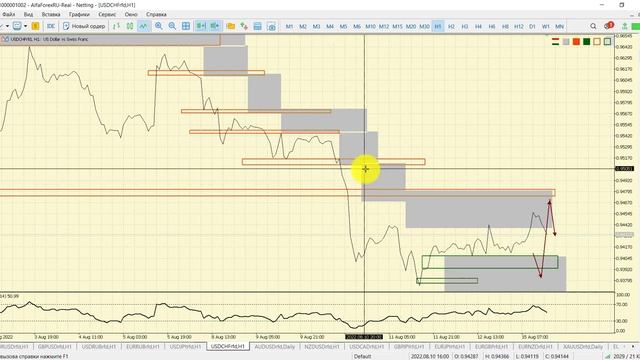Click the indicators list icon with arrows
Viewport: 640px width, 360px height.
click(x=244, y=26)
